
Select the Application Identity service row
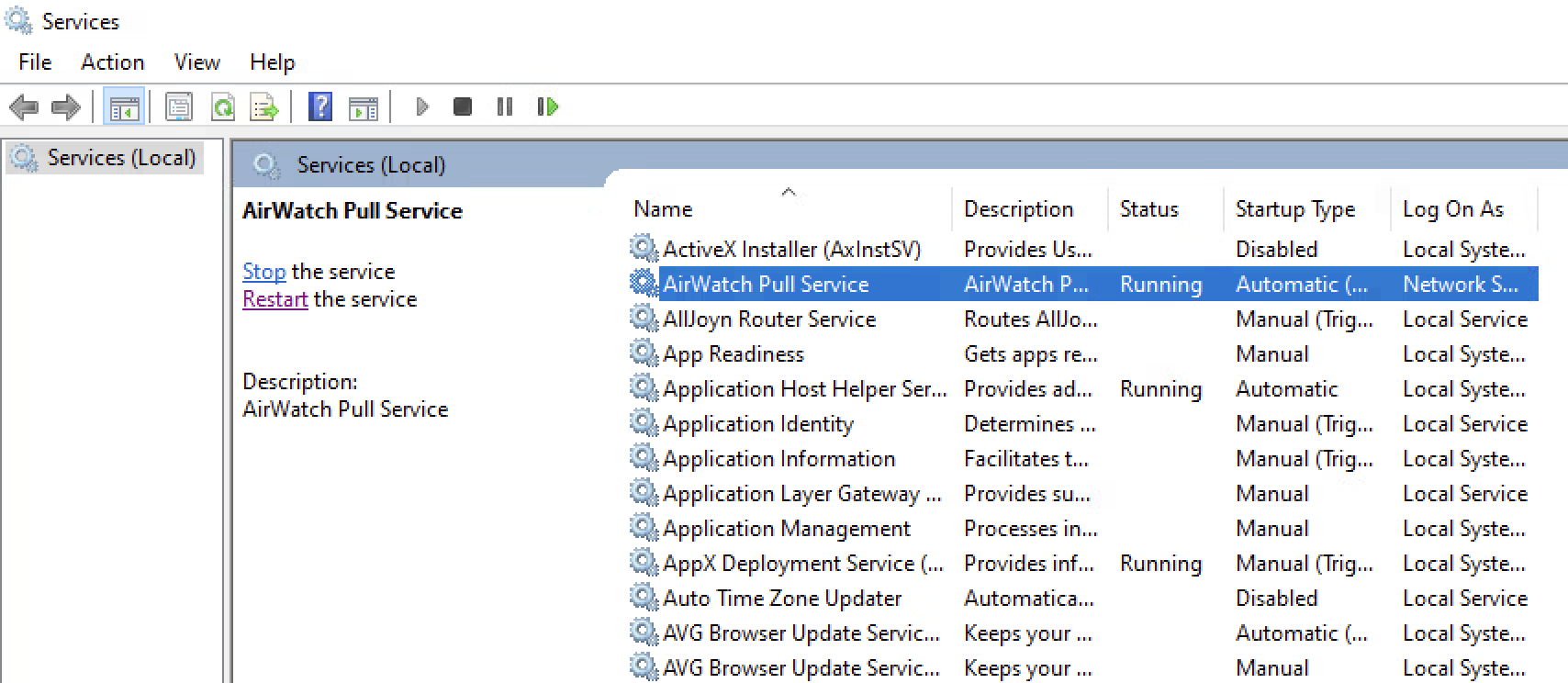757,424
